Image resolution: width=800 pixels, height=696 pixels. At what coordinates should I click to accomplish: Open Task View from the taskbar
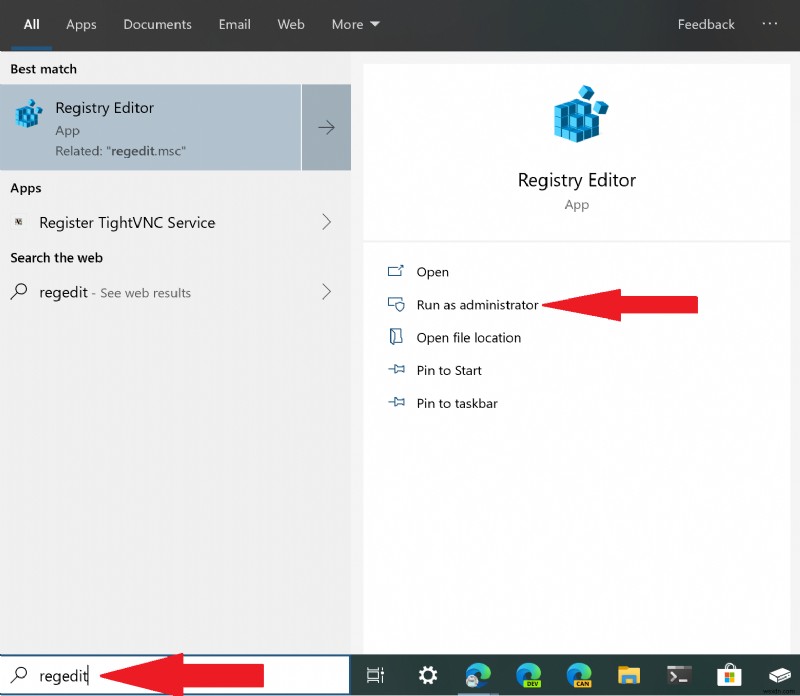coord(375,675)
